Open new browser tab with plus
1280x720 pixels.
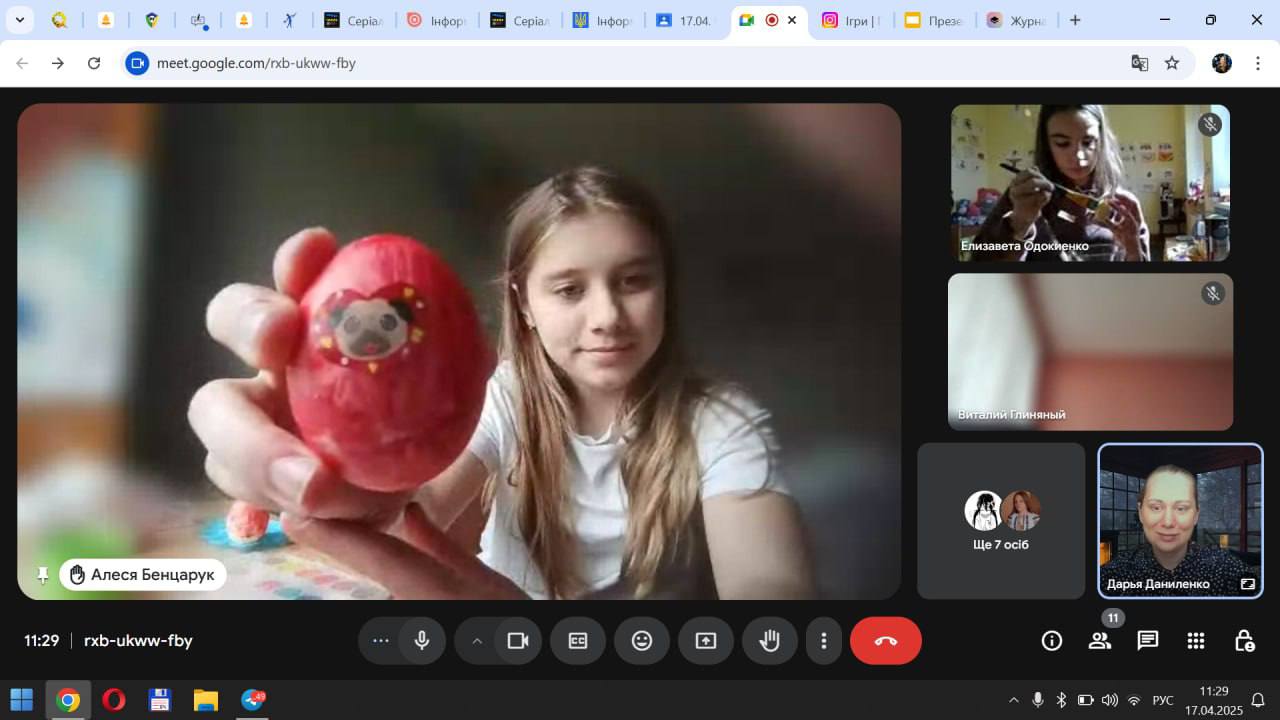coord(1075,20)
